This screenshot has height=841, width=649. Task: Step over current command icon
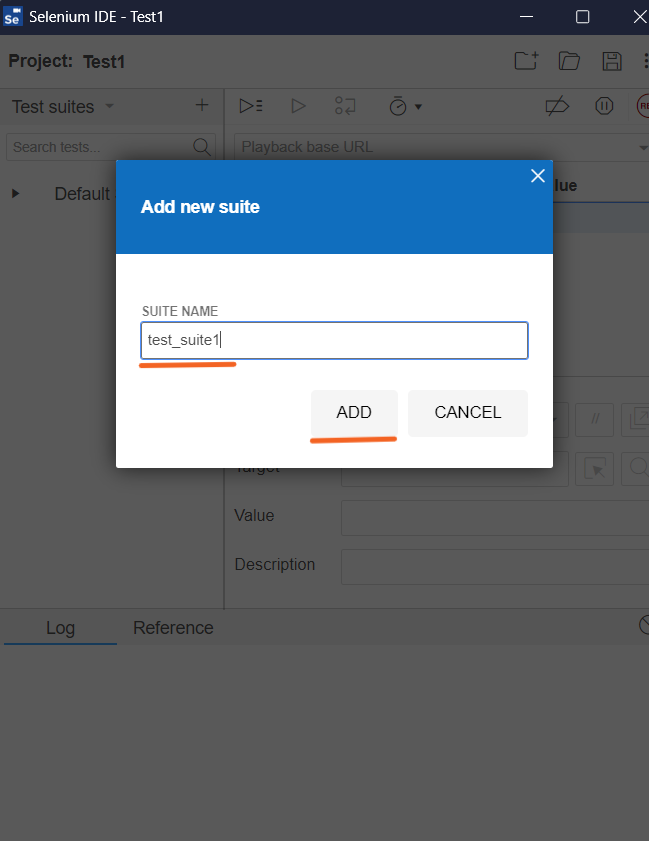pos(345,106)
